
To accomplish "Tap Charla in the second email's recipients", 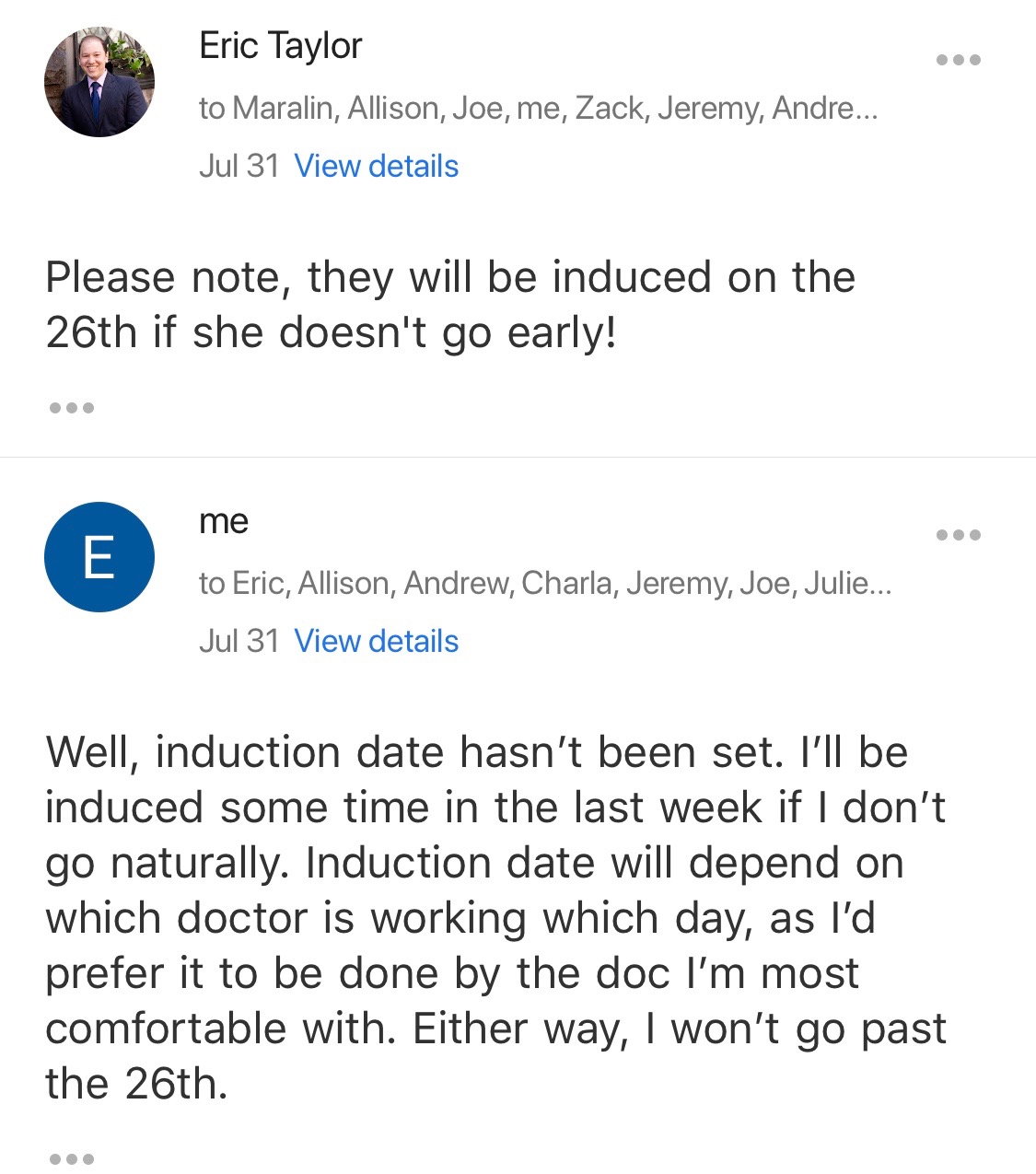I will tap(567, 584).
